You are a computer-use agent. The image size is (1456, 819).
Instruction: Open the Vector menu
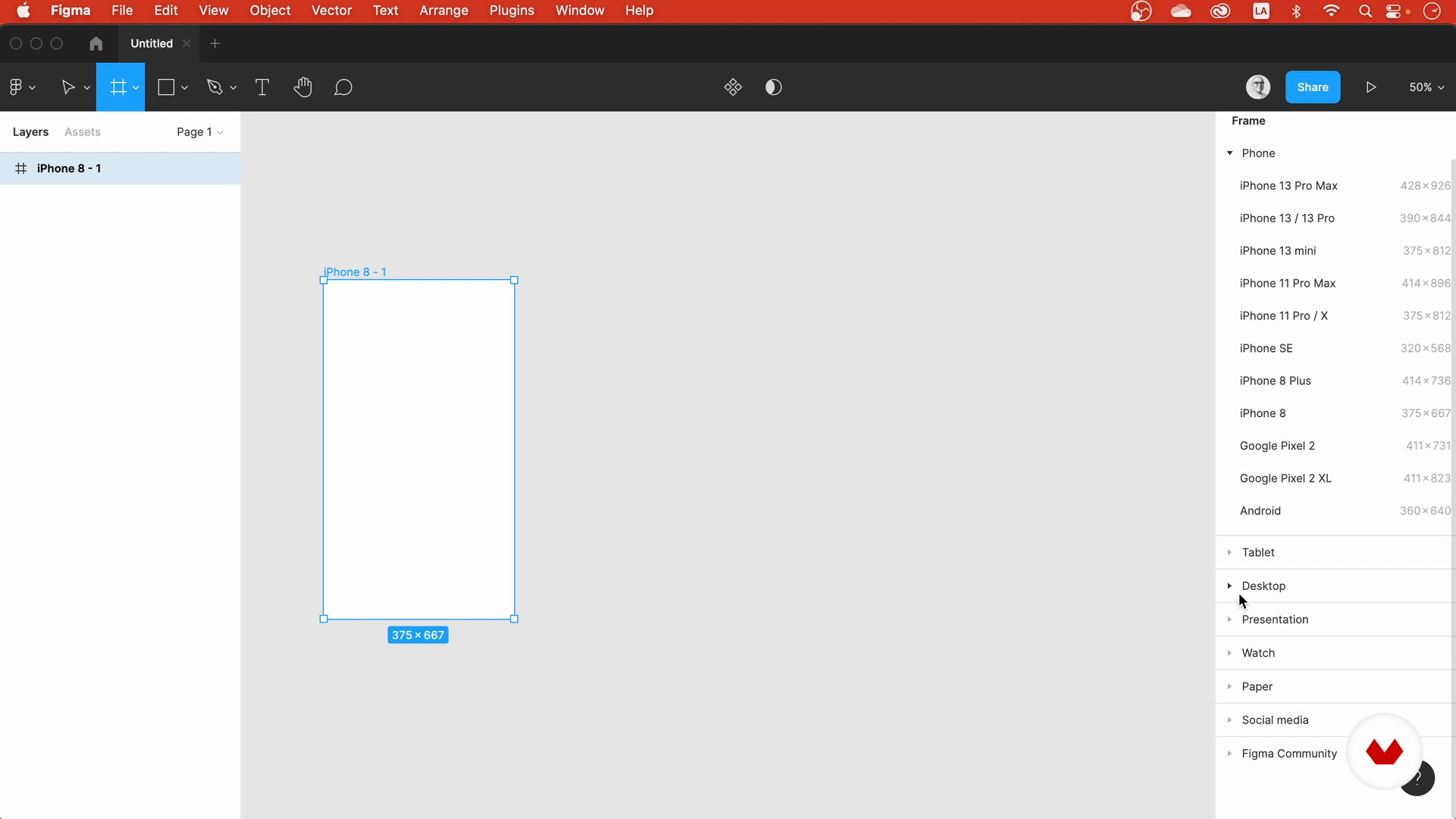[331, 11]
